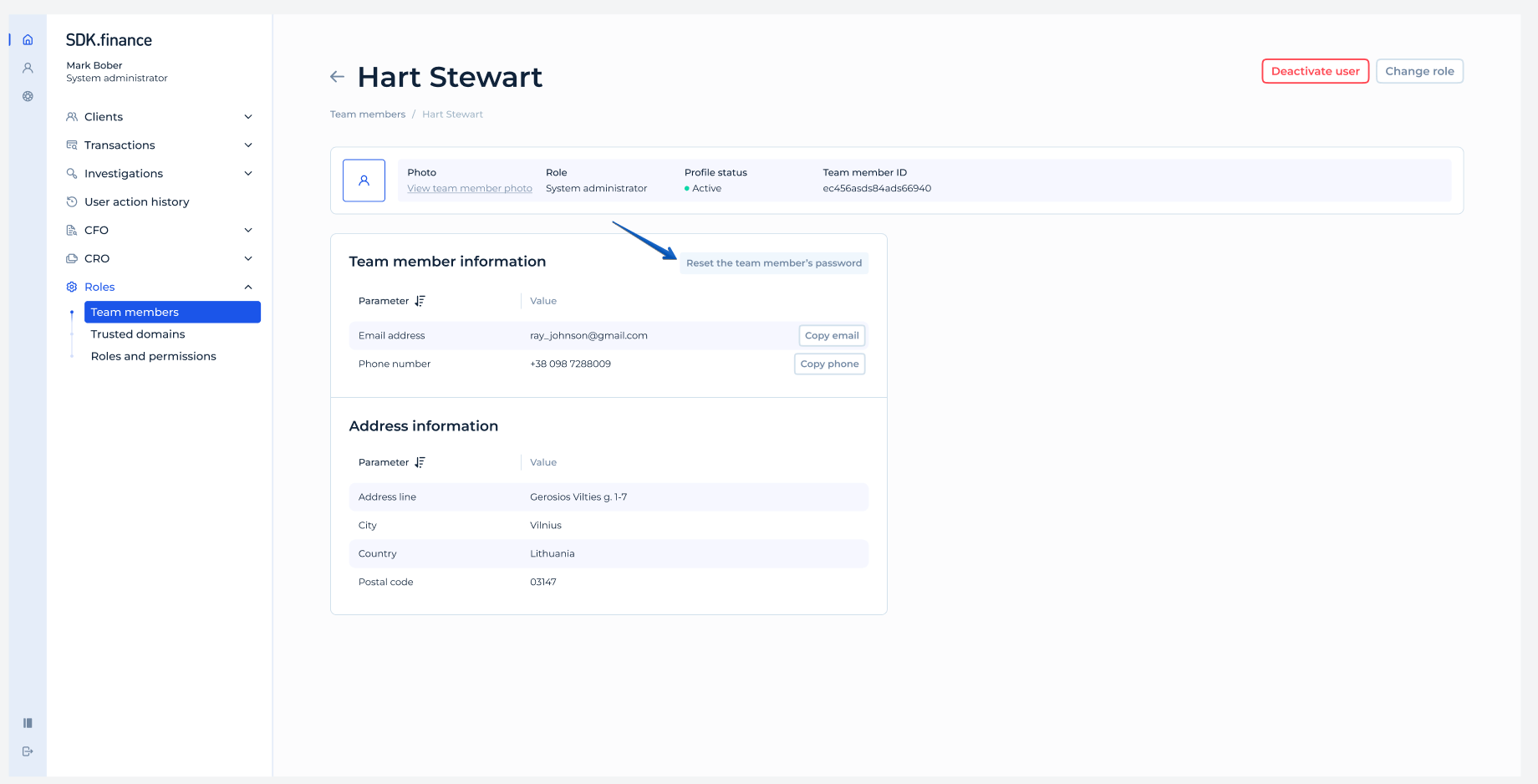This screenshot has height=784, width=1538.
Task: Click the Clients people icon
Action: (x=72, y=116)
